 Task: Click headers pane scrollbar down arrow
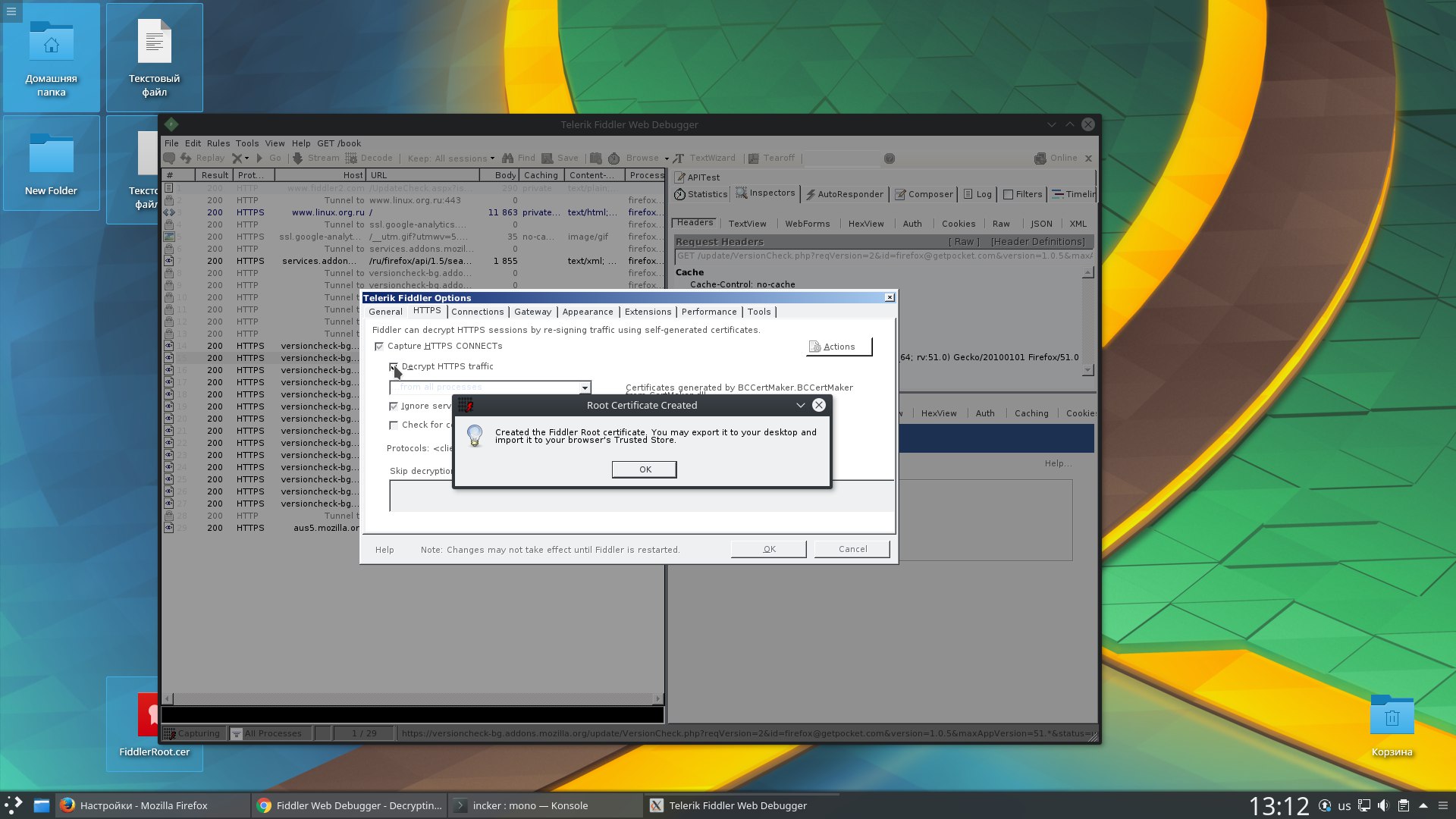pos(1088,370)
